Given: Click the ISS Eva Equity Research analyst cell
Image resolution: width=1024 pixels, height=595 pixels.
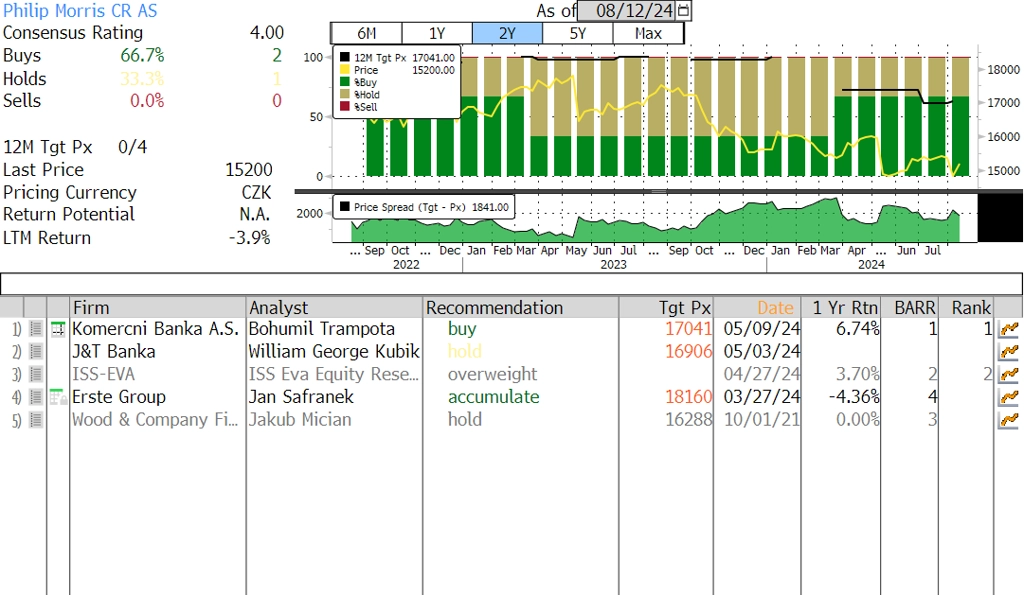Looking at the screenshot, I should pos(334,375).
